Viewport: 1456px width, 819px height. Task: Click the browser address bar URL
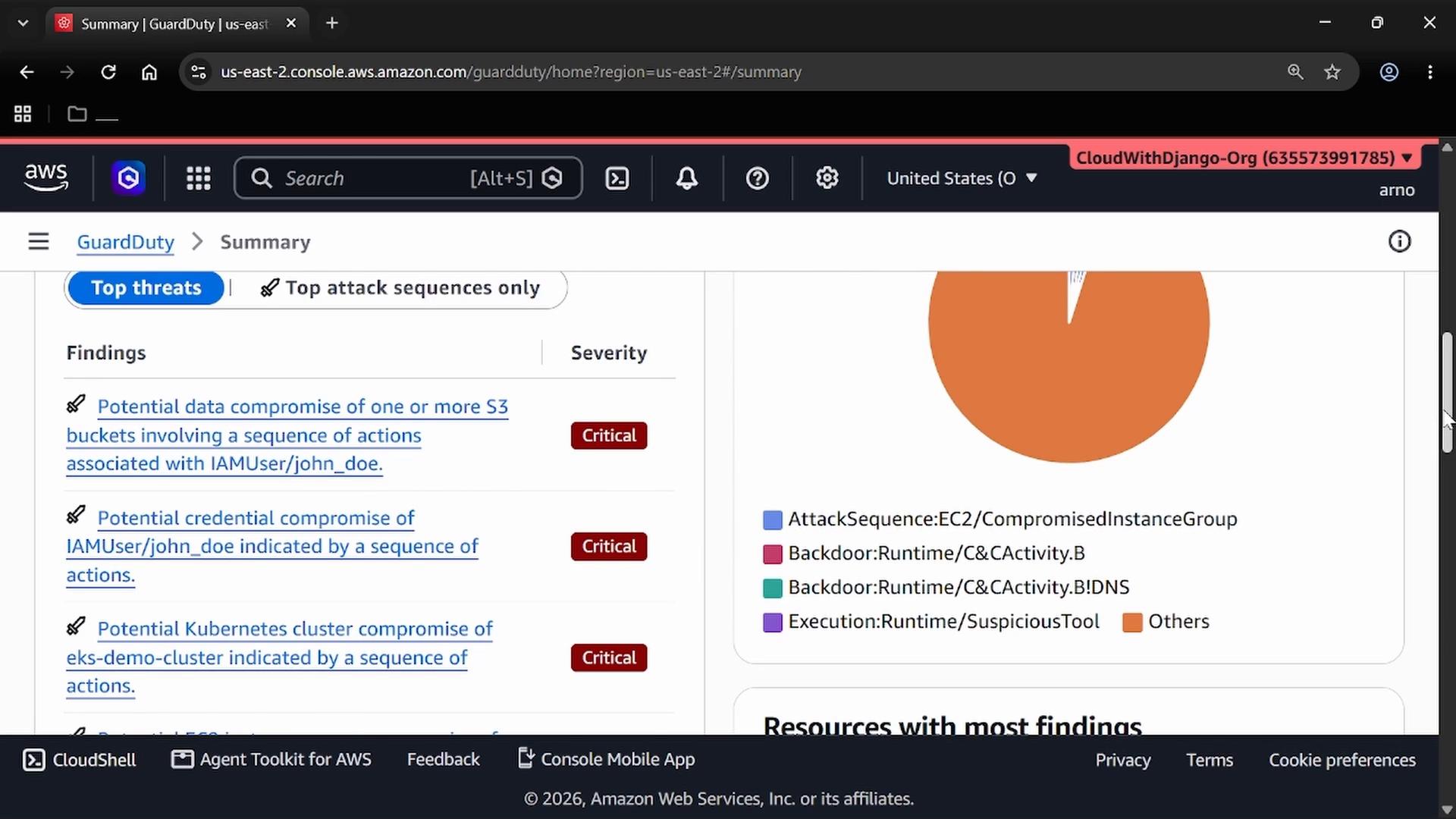coord(511,72)
